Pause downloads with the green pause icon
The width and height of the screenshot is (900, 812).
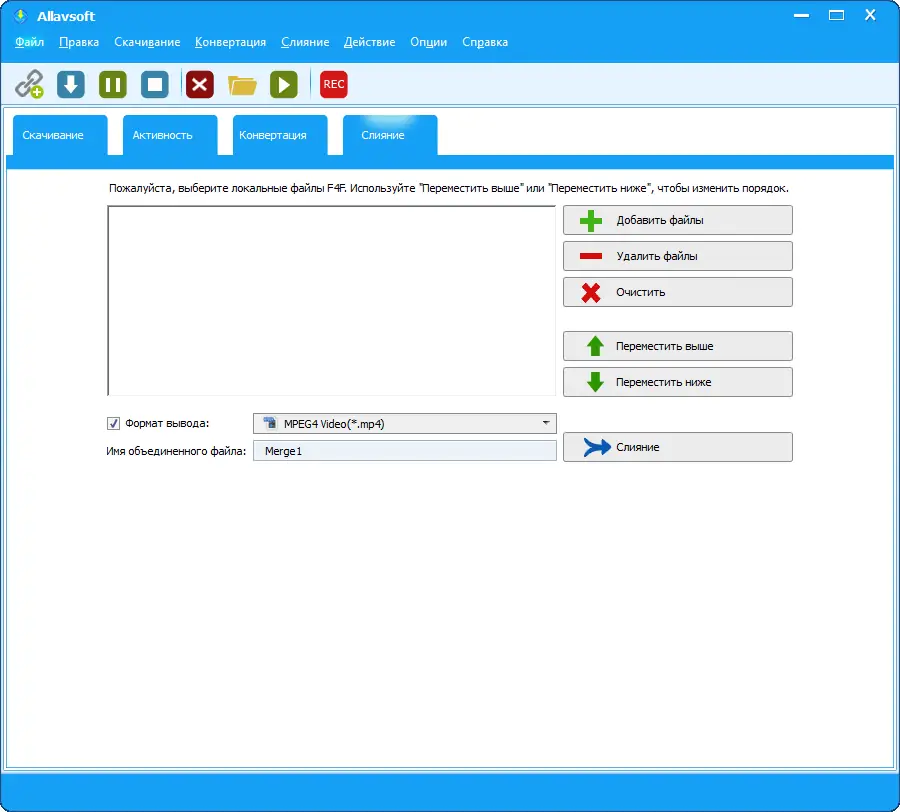click(112, 84)
